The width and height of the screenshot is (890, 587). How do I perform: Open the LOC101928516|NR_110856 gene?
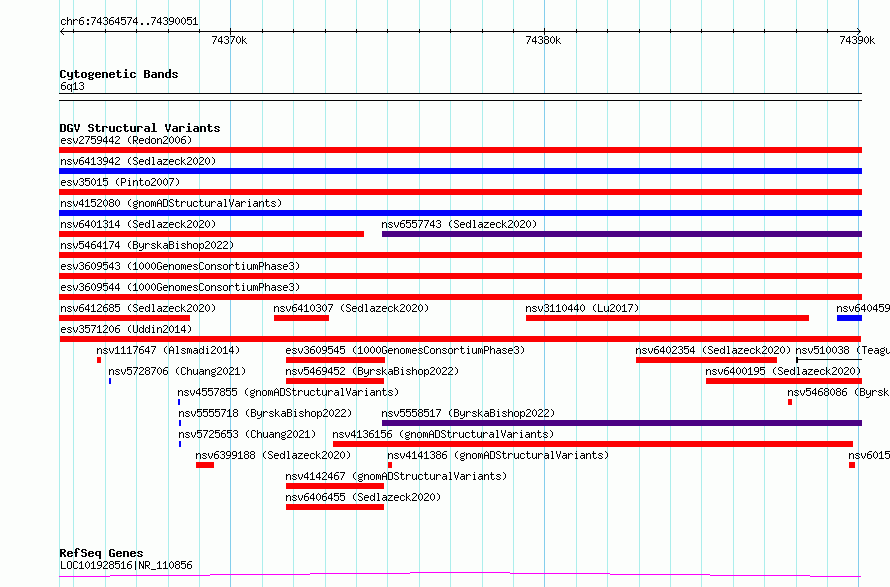tap(126, 565)
